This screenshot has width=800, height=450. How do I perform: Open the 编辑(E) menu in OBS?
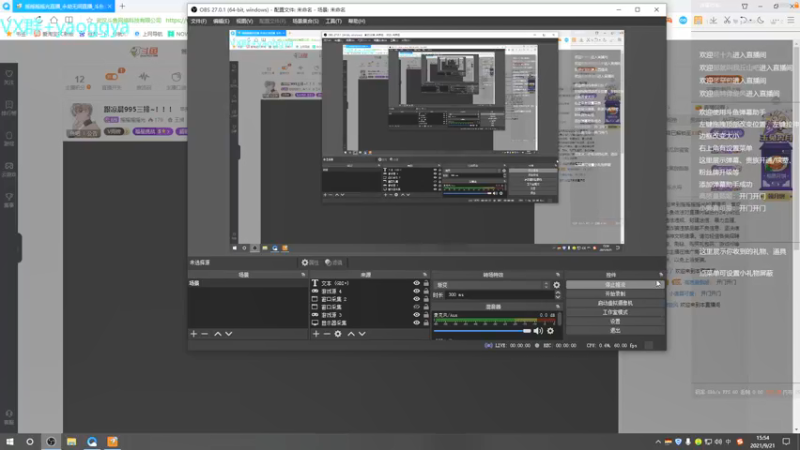click(221, 21)
